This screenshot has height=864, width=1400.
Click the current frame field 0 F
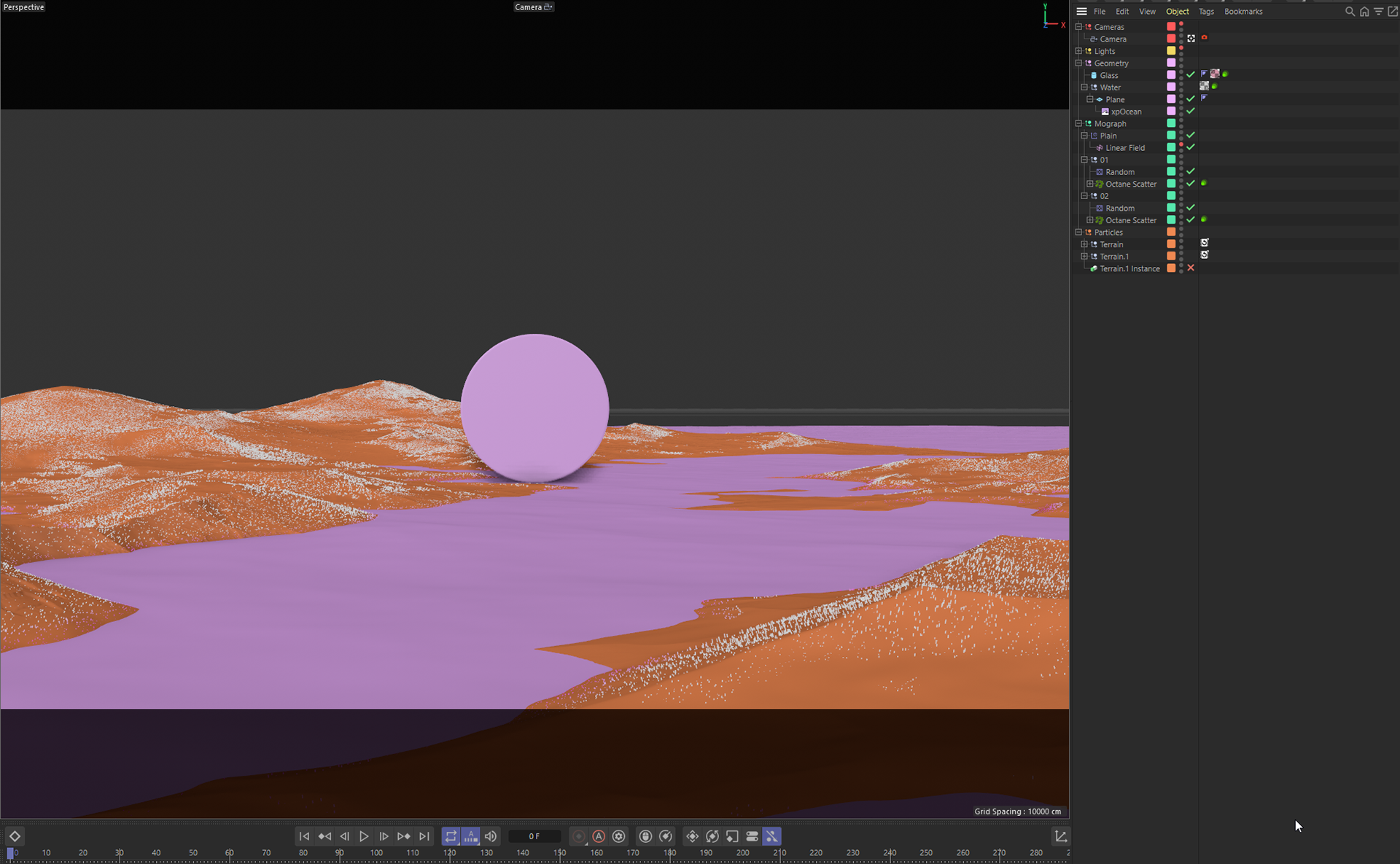point(534,836)
